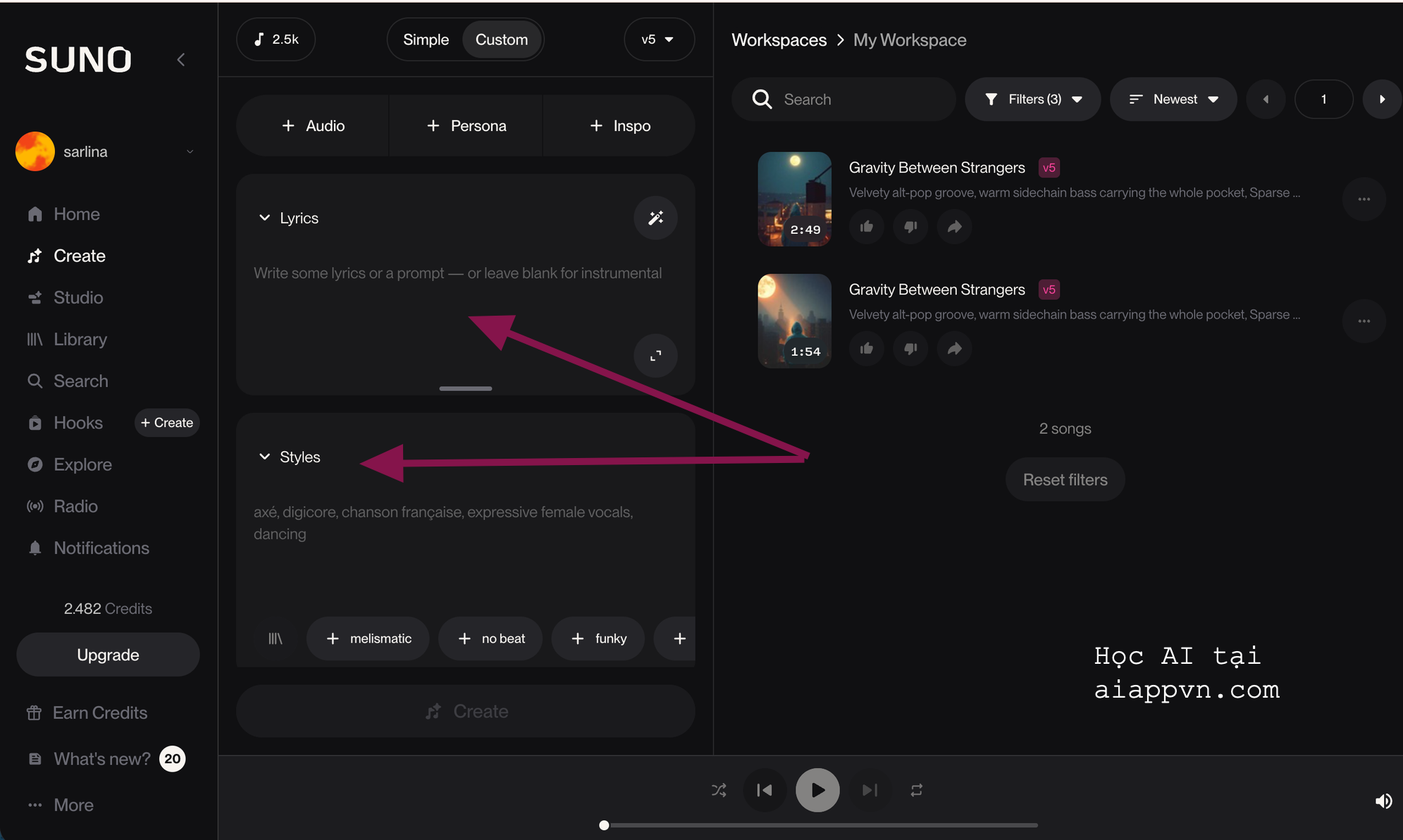Open Studio from the sidebar
Image resolution: width=1403 pixels, height=840 pixels.
(78, 297)
